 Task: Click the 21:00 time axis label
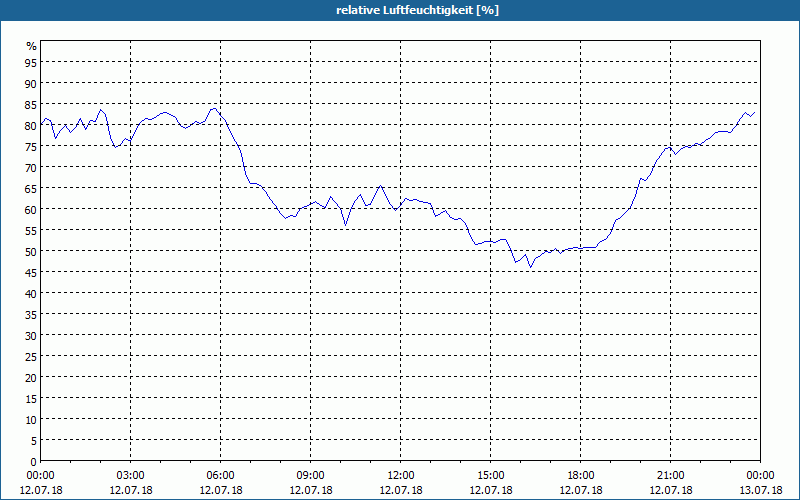click(670, 476)
